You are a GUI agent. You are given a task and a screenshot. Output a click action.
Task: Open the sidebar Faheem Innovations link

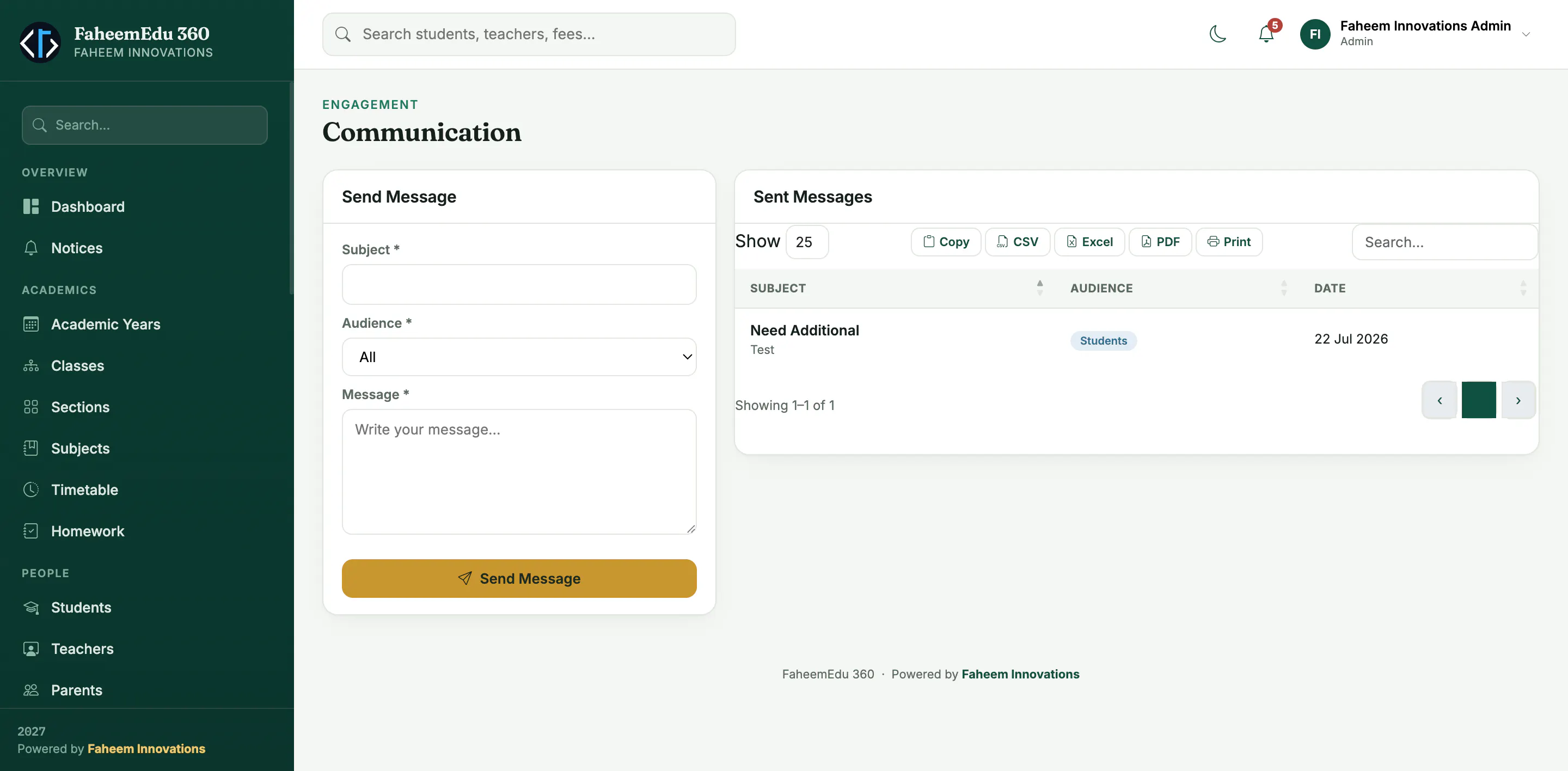(146, 749)
